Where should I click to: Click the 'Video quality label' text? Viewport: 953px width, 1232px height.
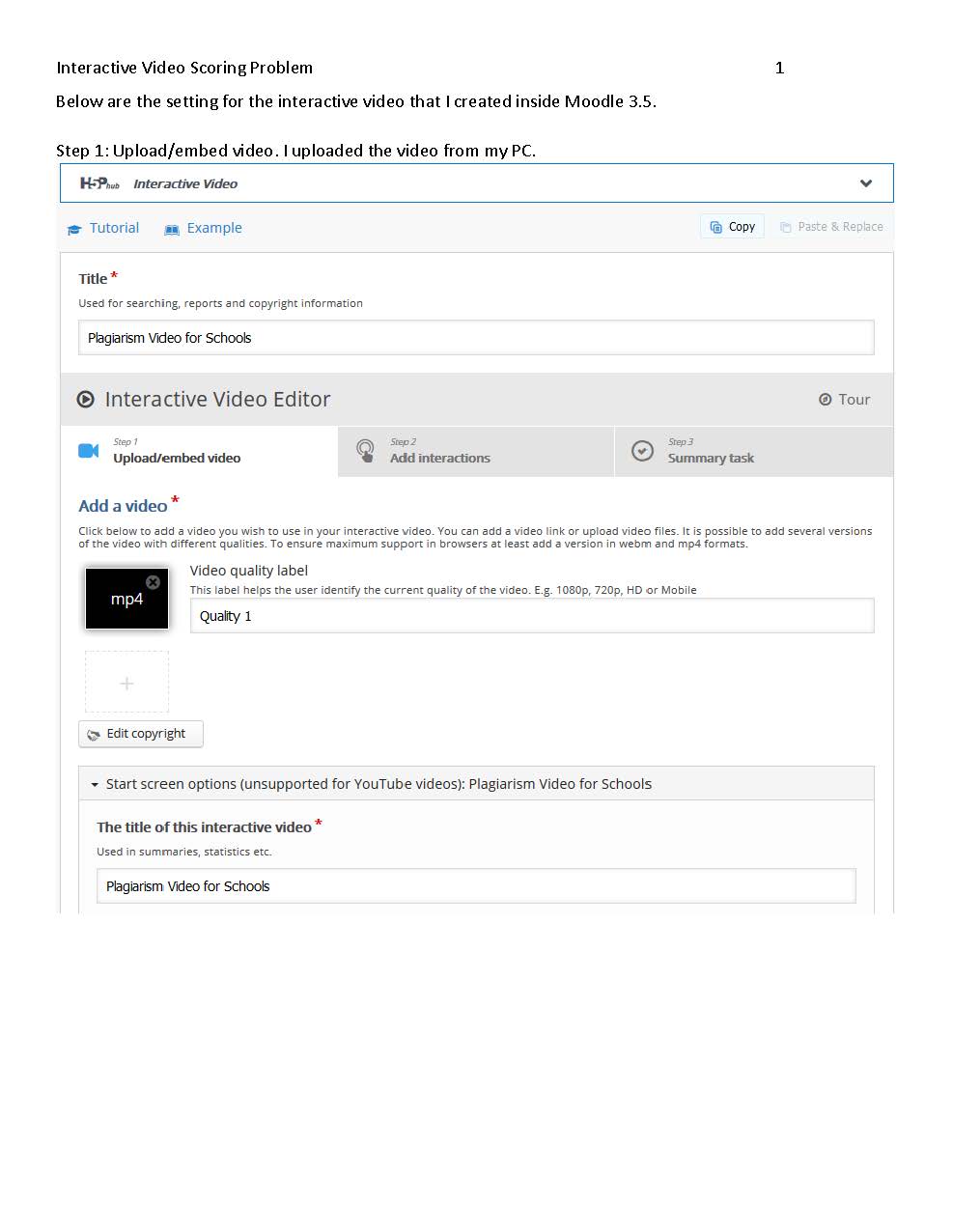(249, 571)
